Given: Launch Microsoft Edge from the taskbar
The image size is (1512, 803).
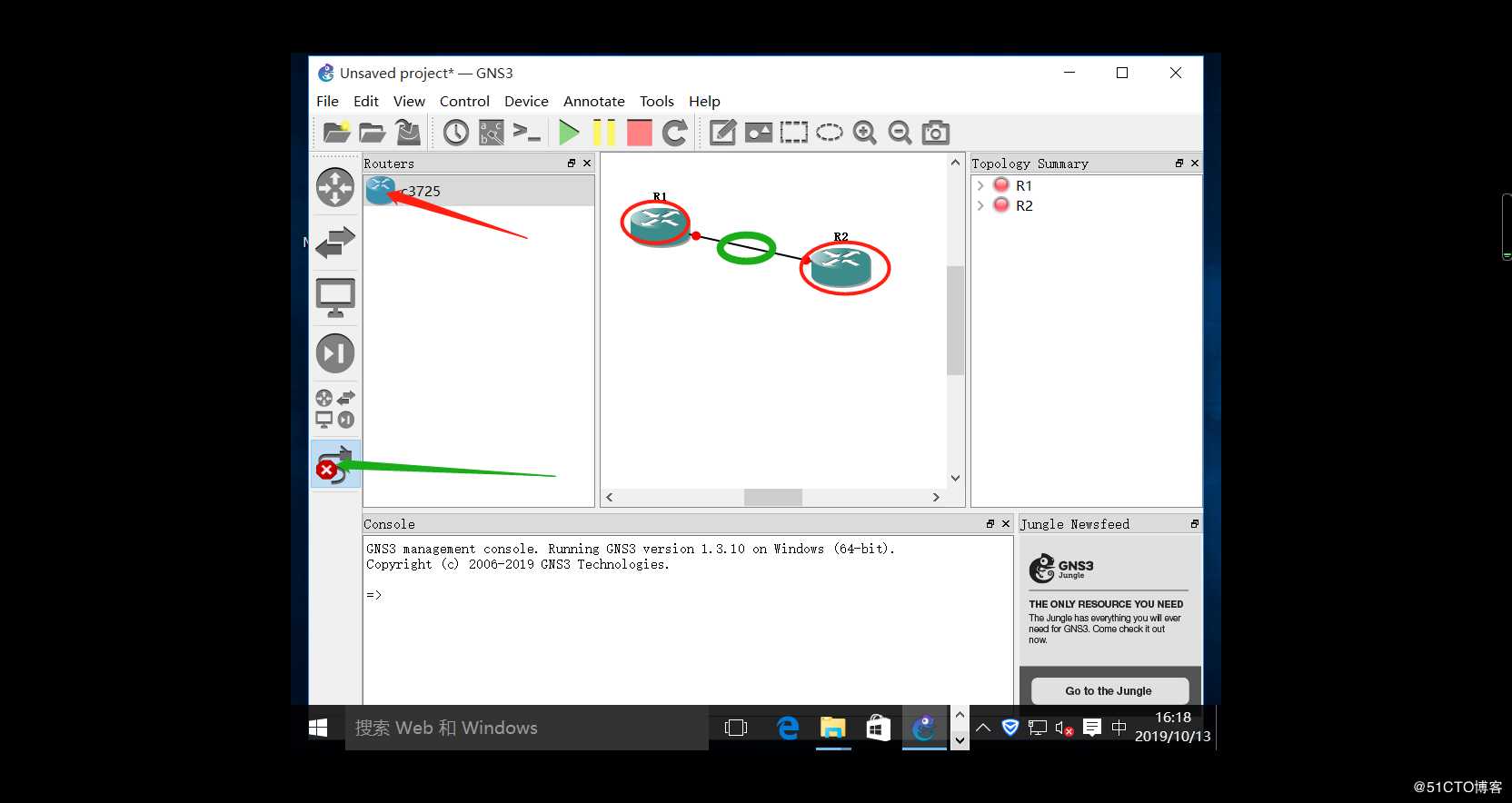Looking at the screenshot, I should pos(788,728).
